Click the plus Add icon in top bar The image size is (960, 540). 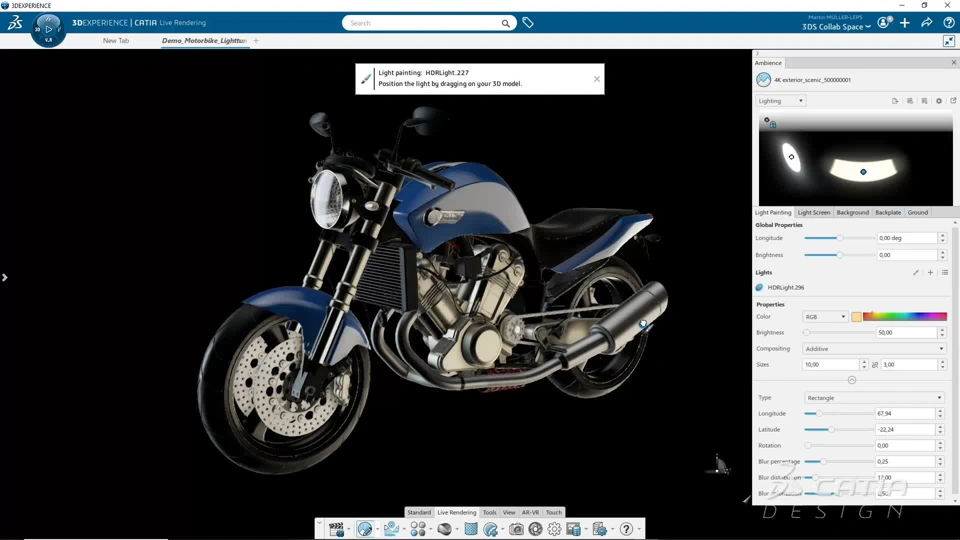coord(905,23)
